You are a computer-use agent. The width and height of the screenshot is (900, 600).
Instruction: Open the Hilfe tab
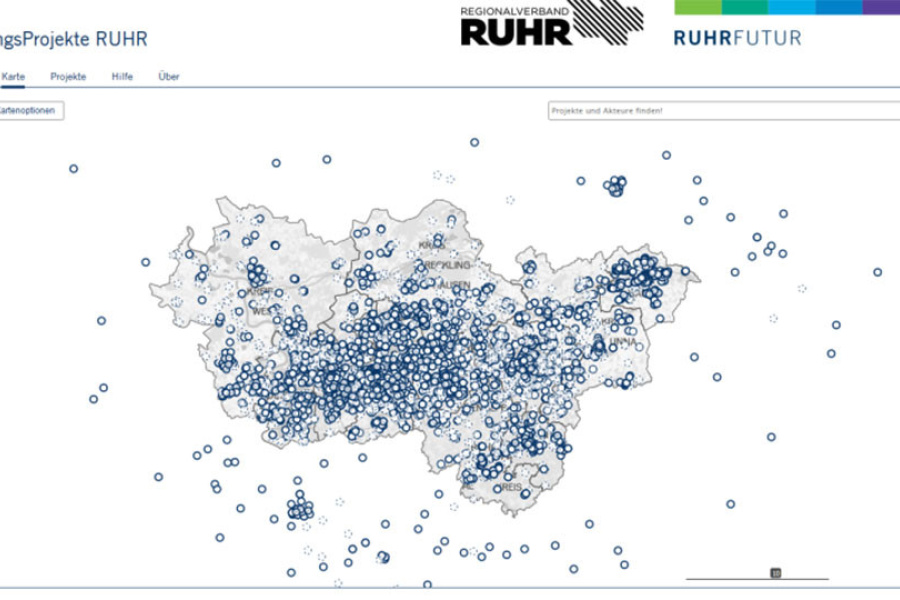122,77
